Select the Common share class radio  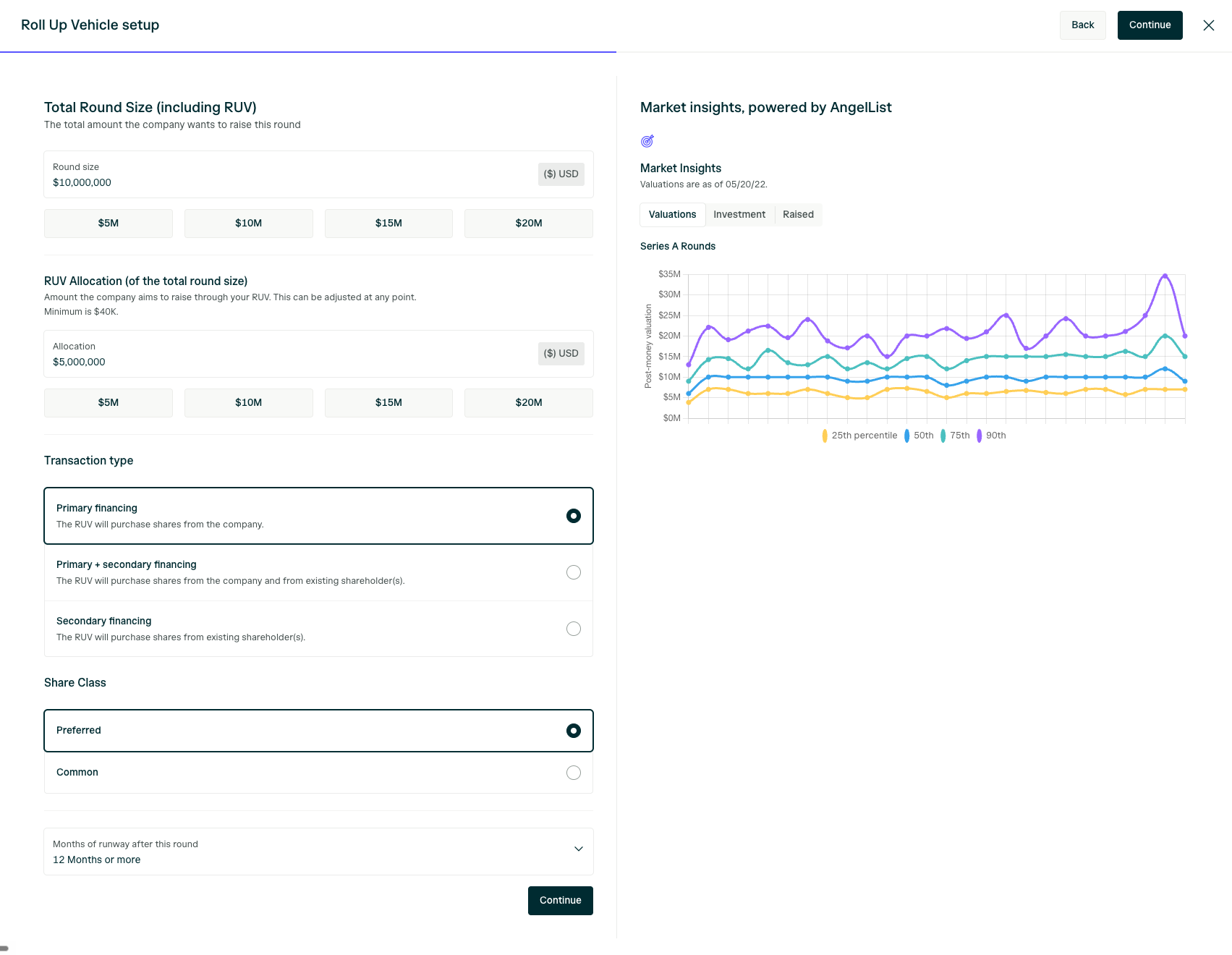point(574,773)
